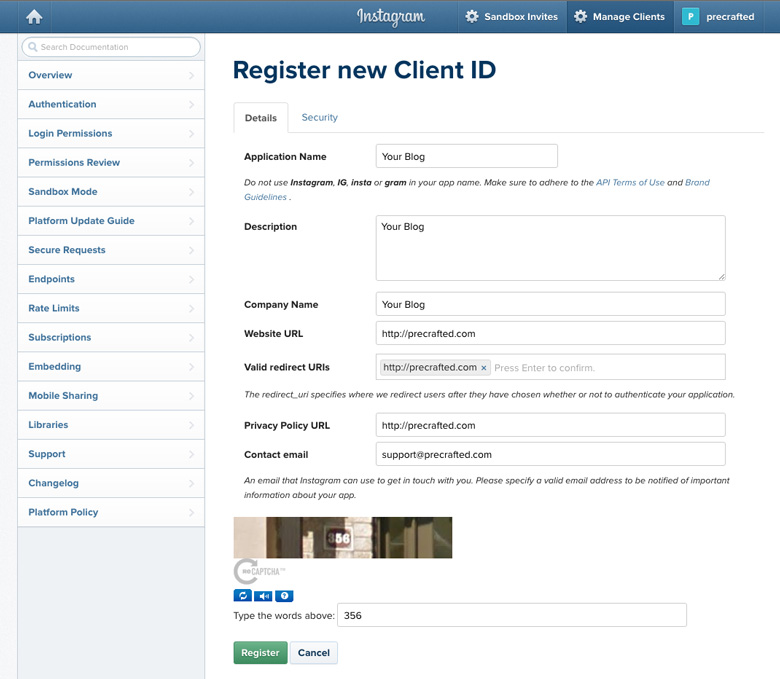Click the Description resize handle

click(721, 277)
